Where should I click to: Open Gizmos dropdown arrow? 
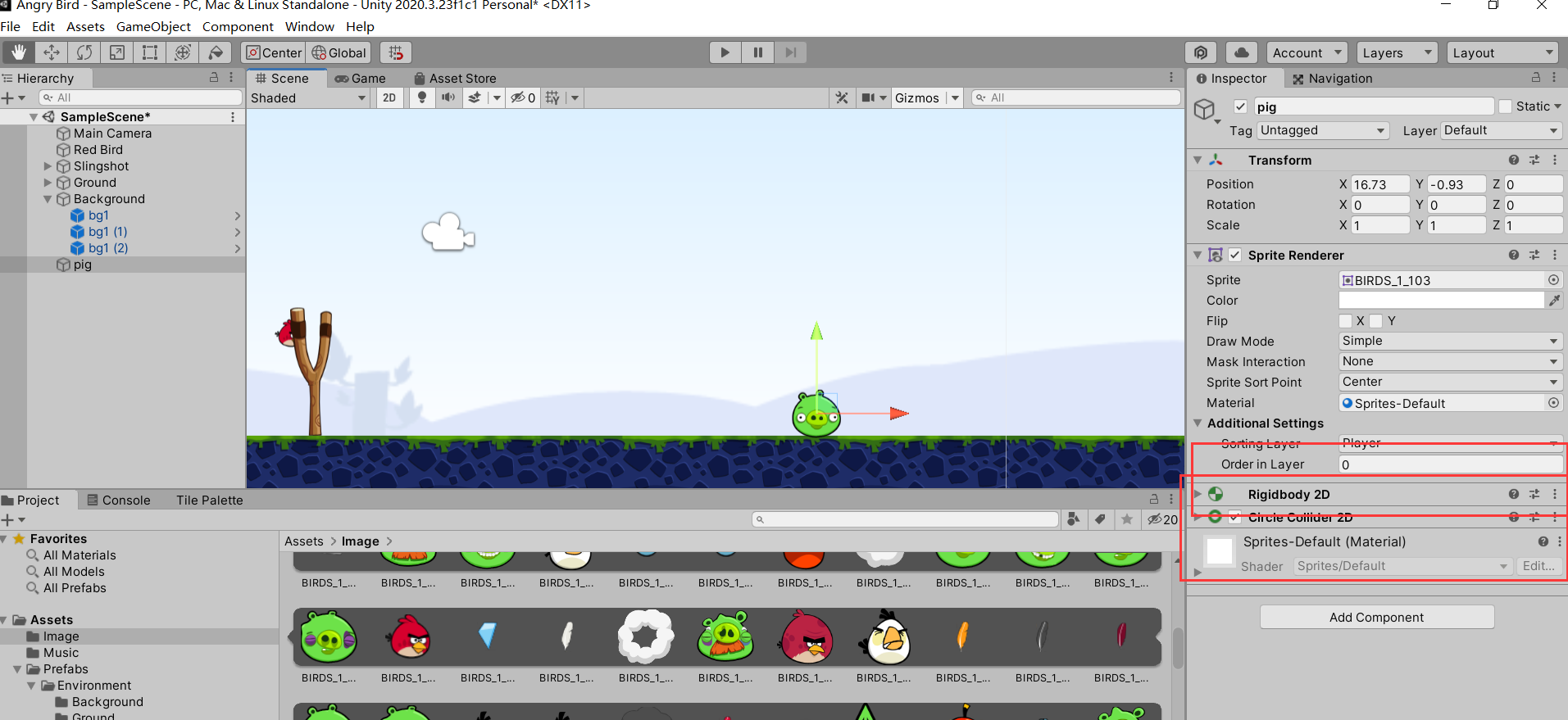[955, 97]
